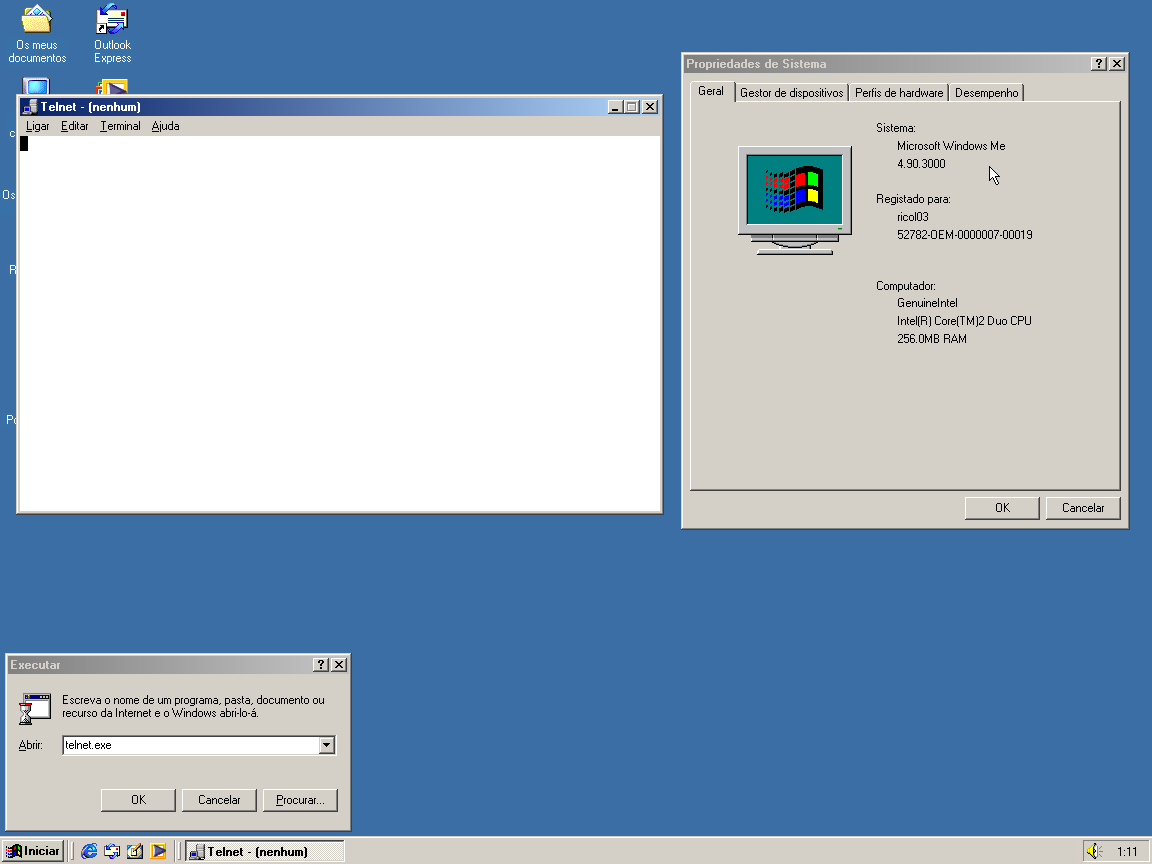Open Os meus documentos desktop icon
This screenshot has width=1152, height=864.
pos(37,34)
